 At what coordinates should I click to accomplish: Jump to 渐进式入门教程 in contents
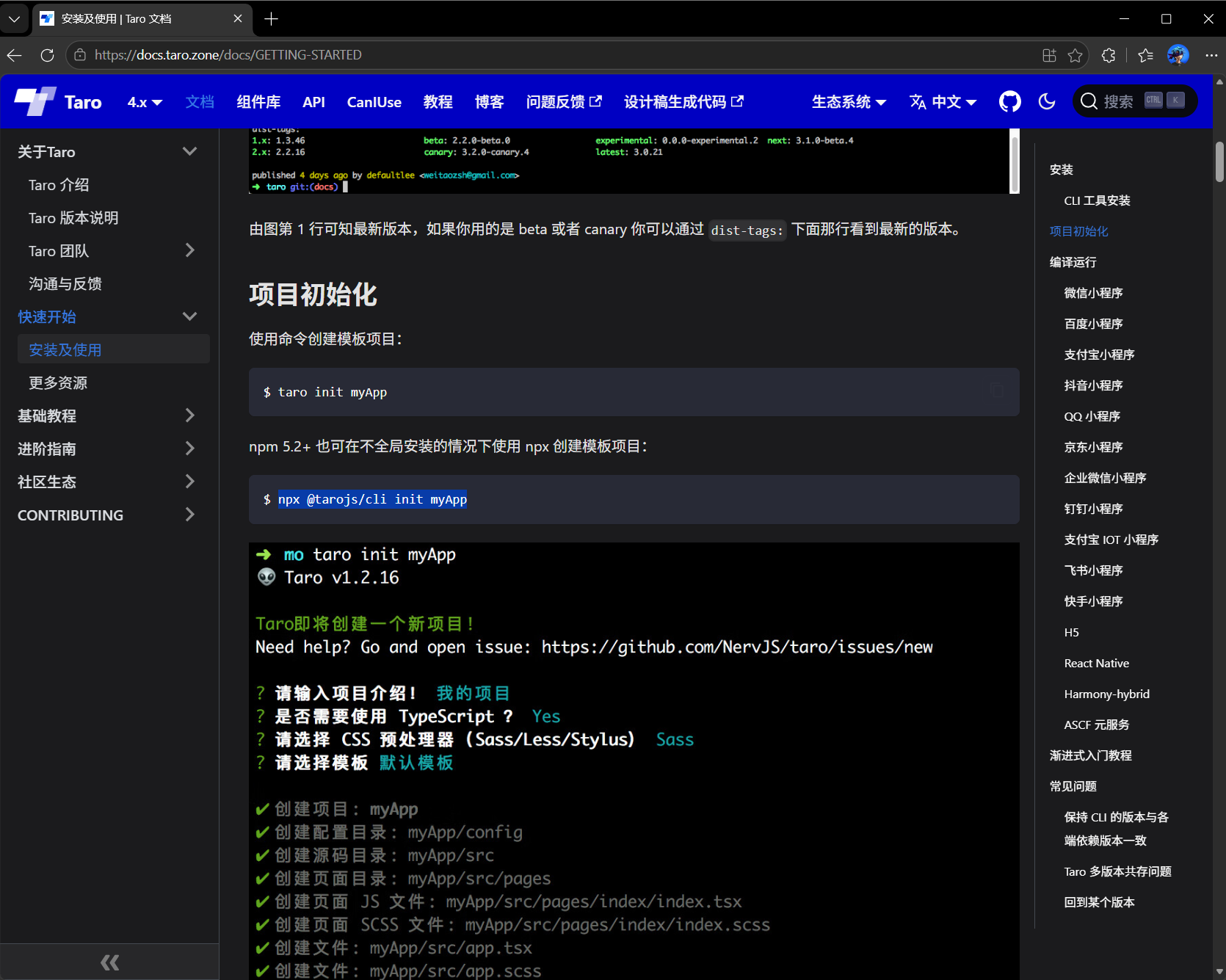pos(1090,755)
